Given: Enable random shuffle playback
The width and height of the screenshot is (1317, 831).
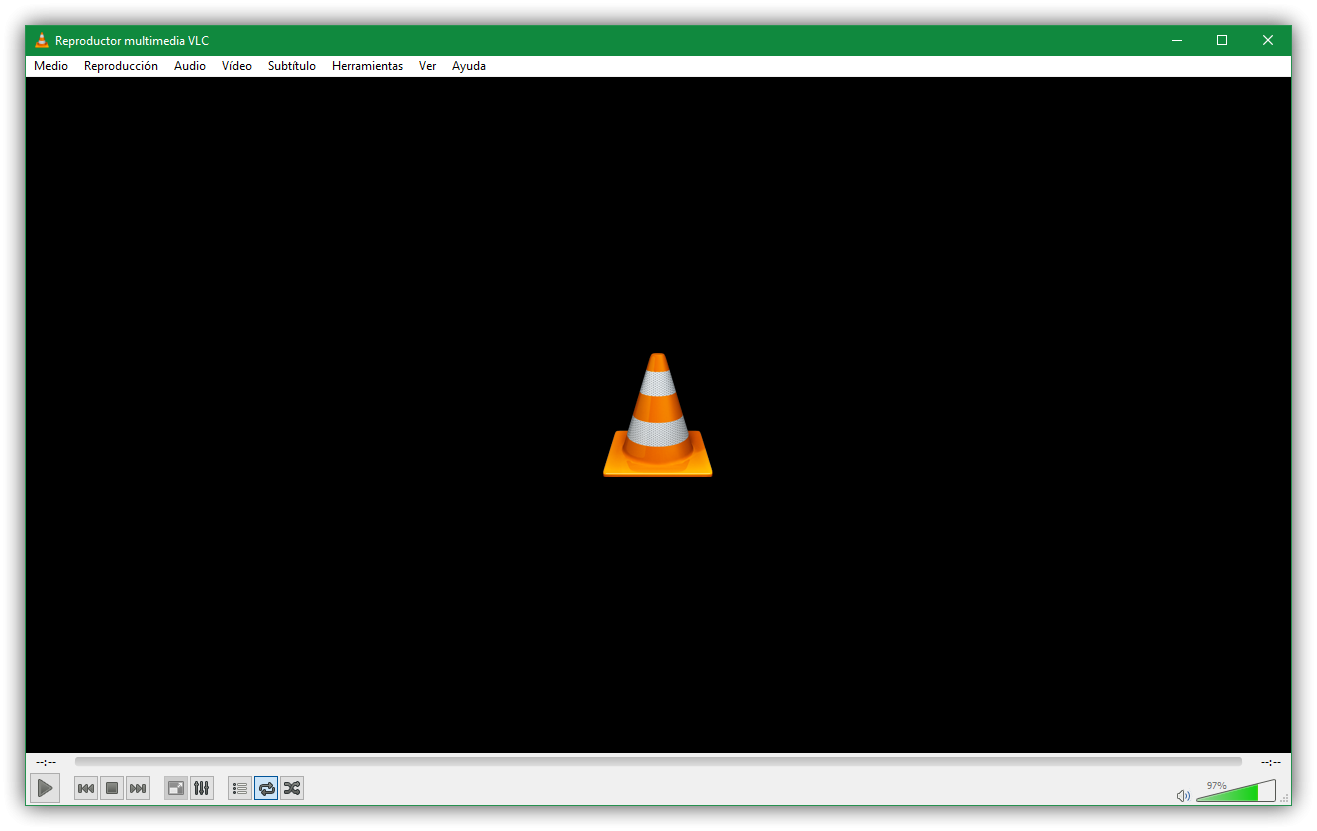Looking at the screenshot, I should (292, 789).
